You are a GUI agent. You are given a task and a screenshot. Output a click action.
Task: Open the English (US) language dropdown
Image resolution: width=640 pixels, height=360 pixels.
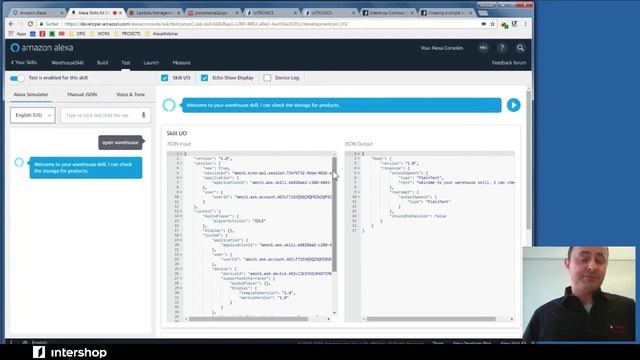33,116
